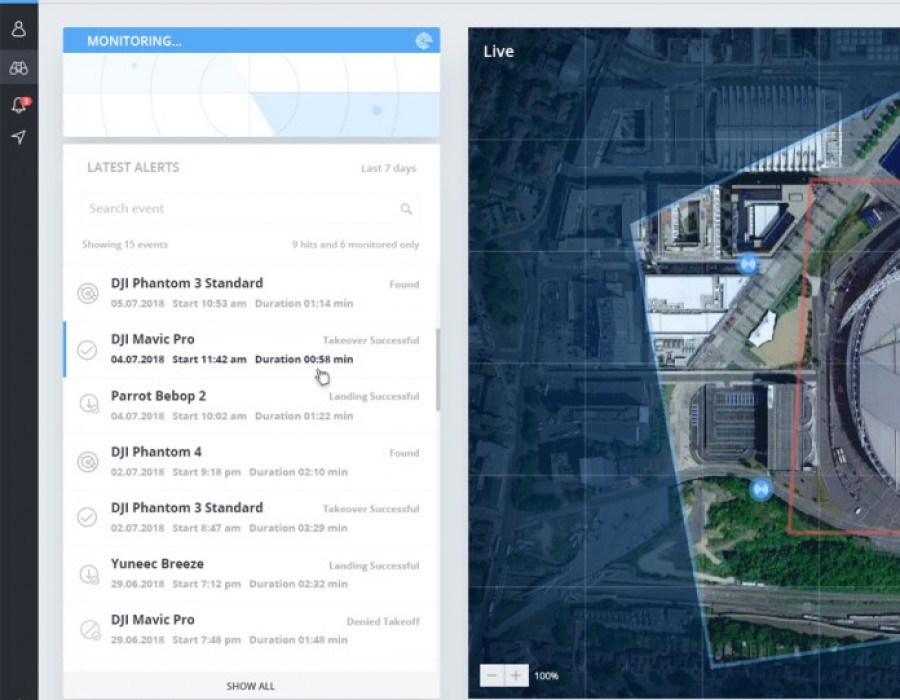The image size is (900, 700).
Task: Open the Yuneec Breeze alert
Action: (251, 574)
